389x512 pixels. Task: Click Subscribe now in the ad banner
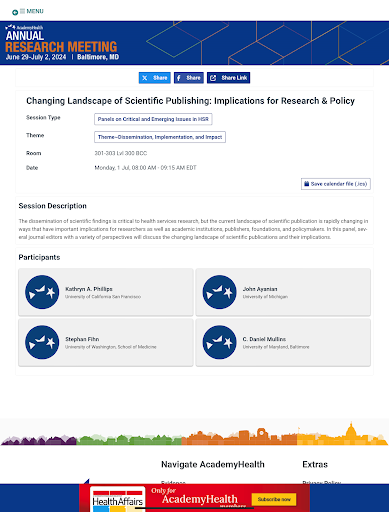[x=274, y=499]
